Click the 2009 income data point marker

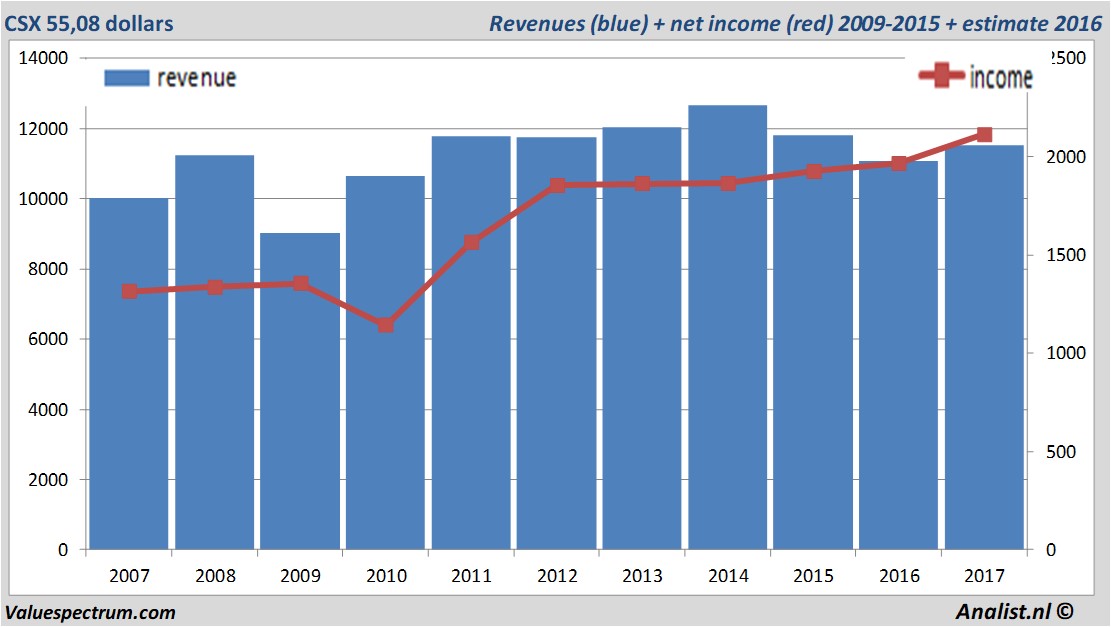click(300, 284)
